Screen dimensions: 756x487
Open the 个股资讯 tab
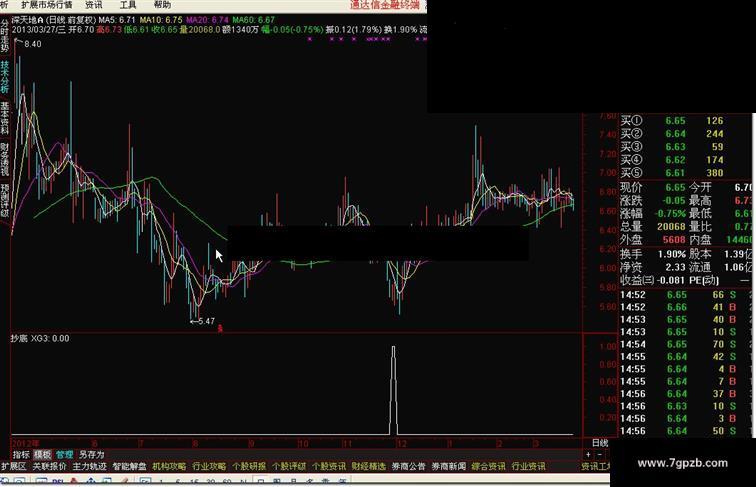(x=329, y=466)
